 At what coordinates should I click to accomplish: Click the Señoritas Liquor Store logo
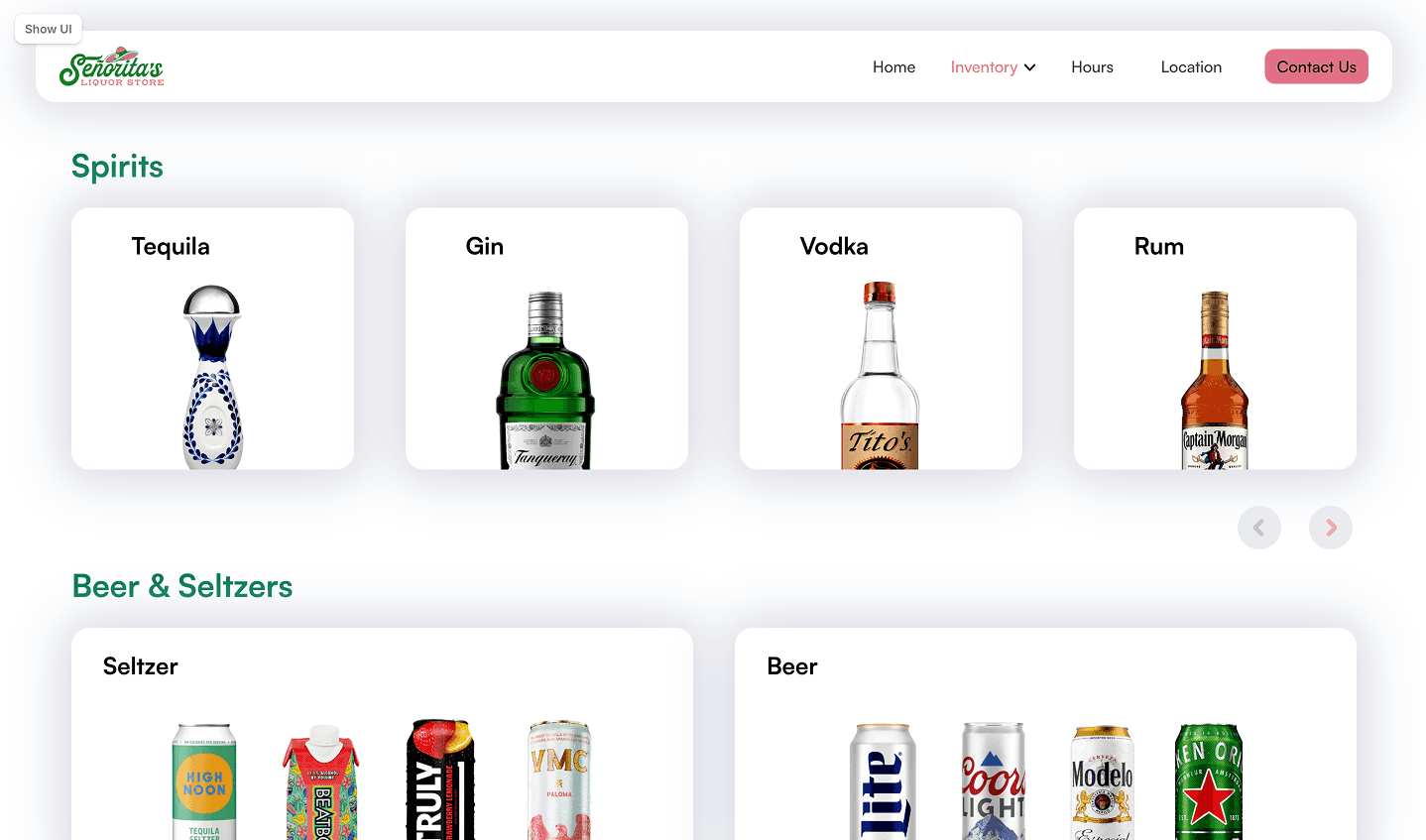(x=111, y=66)
